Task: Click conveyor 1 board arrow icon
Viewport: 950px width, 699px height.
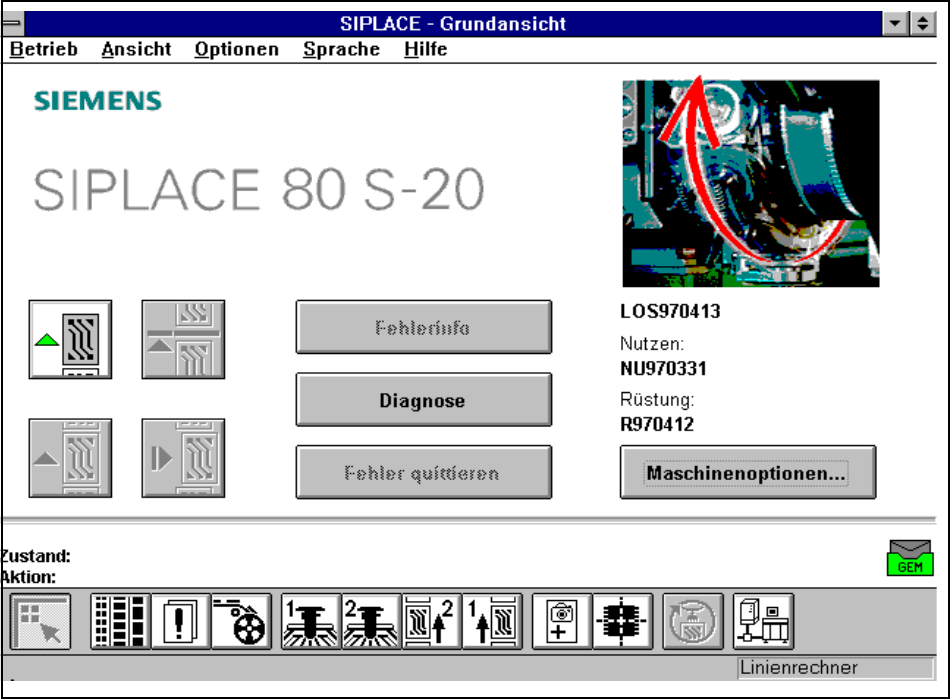Action: coord(492,621)
